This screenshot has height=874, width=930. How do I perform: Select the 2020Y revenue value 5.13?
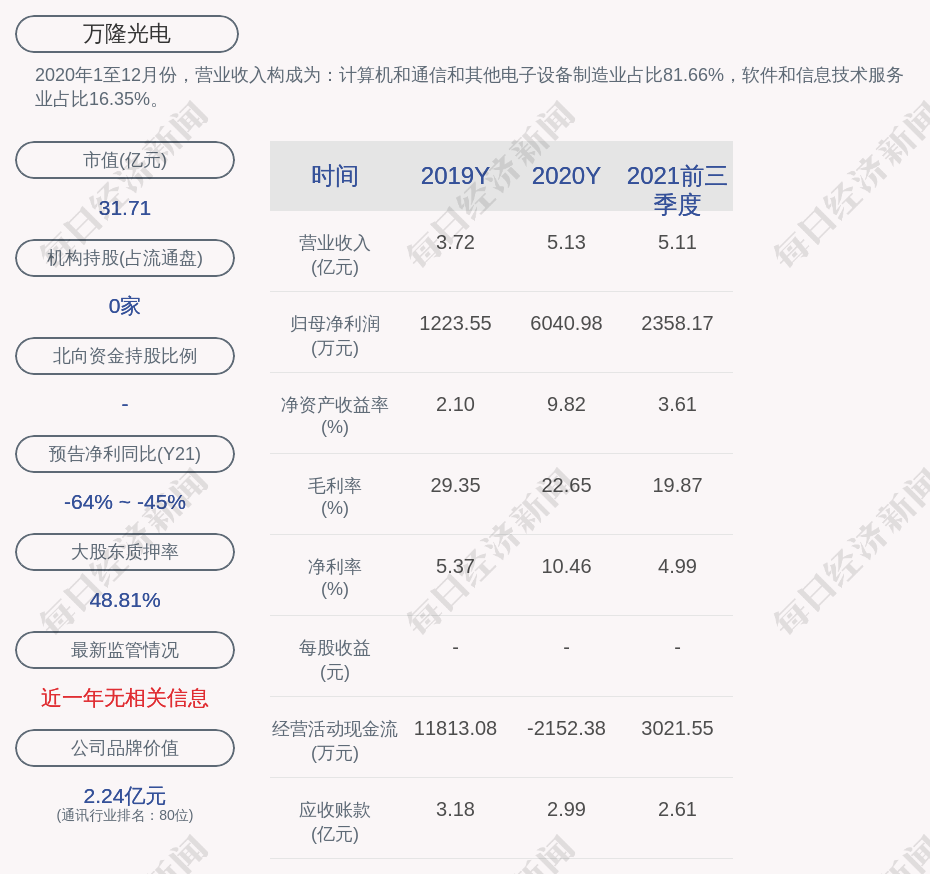pyautogui.click(x=566, y=243)
